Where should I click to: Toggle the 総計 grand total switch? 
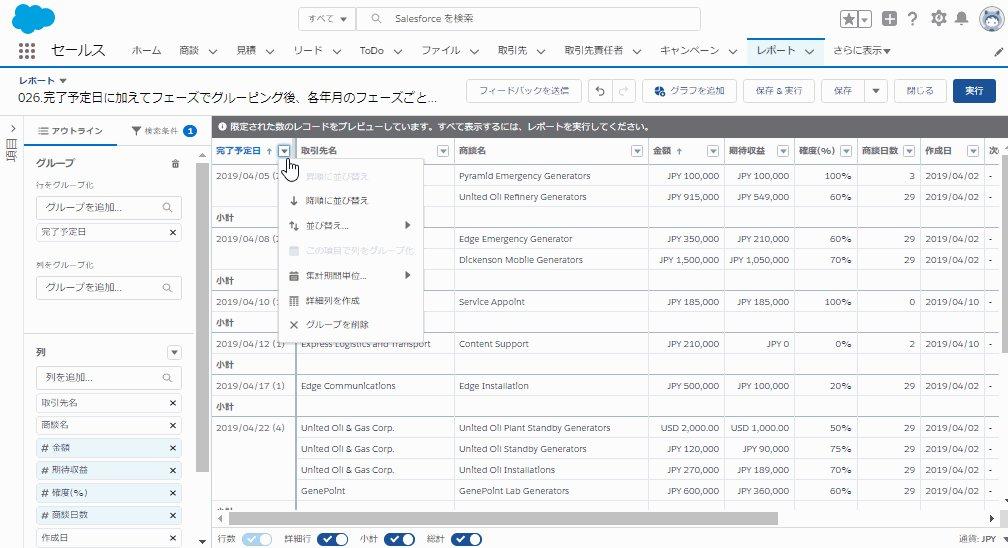(466, 539)
